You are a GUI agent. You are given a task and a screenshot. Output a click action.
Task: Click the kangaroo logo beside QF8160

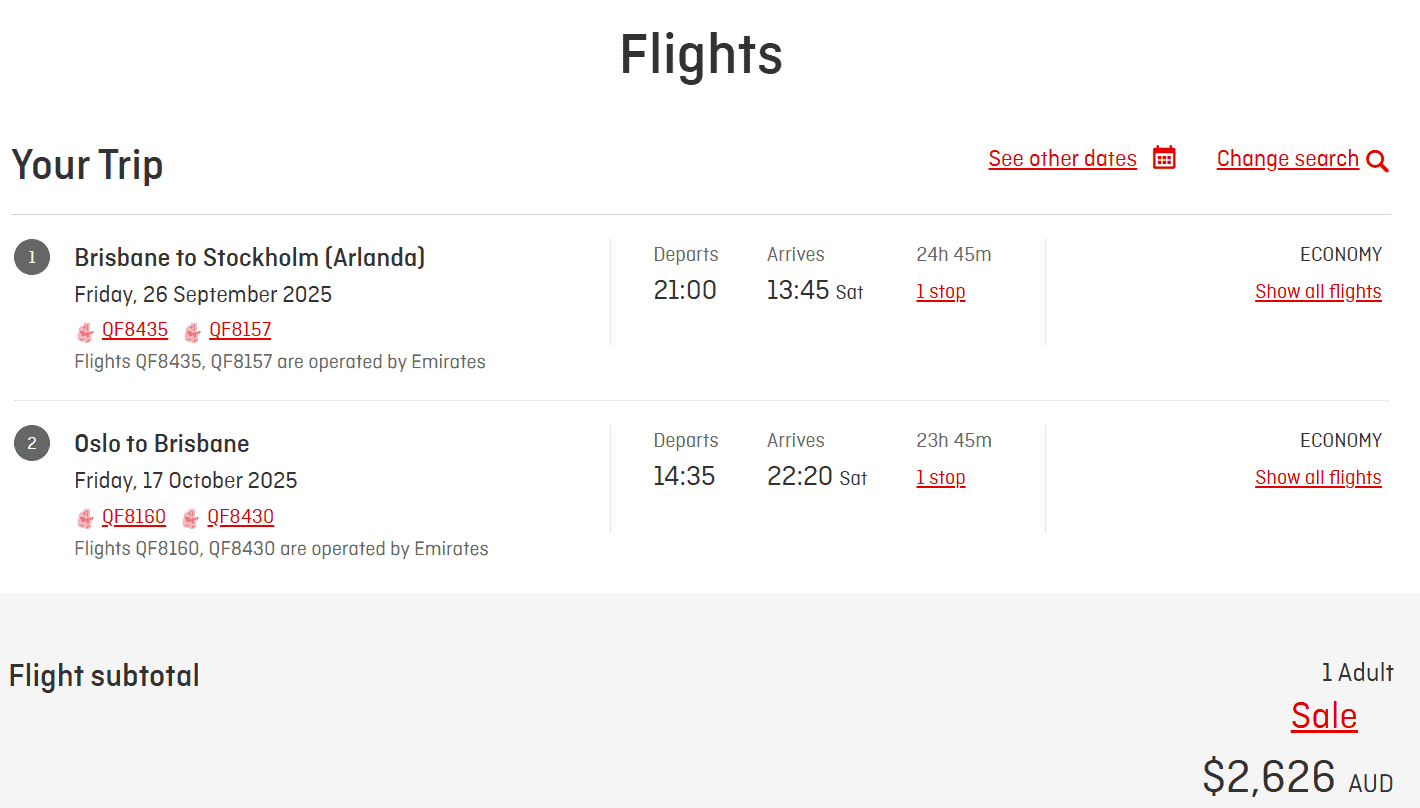(84, 518)
